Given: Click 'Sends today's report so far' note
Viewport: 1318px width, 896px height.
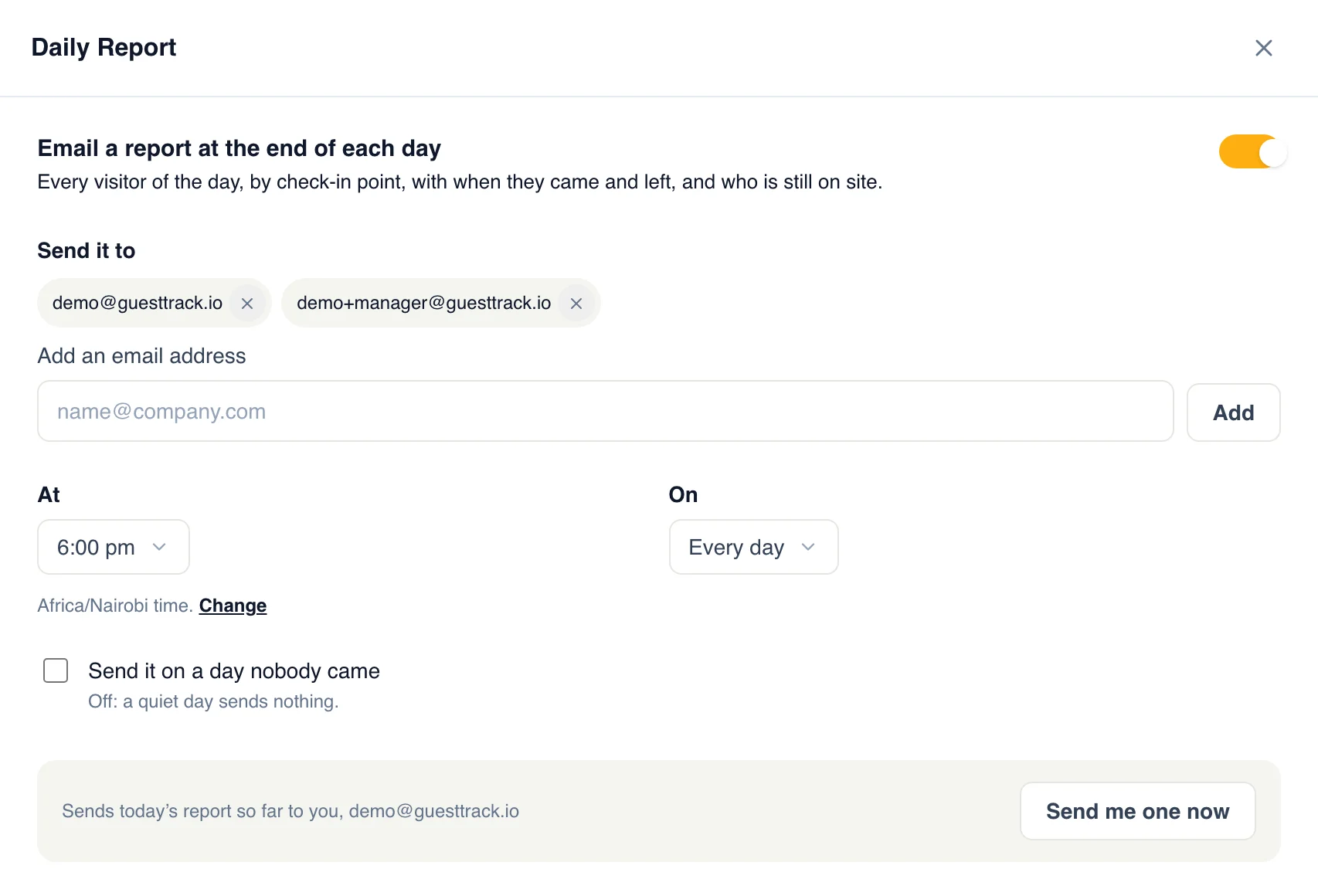Looking at the screenshot, I should 290,811.
